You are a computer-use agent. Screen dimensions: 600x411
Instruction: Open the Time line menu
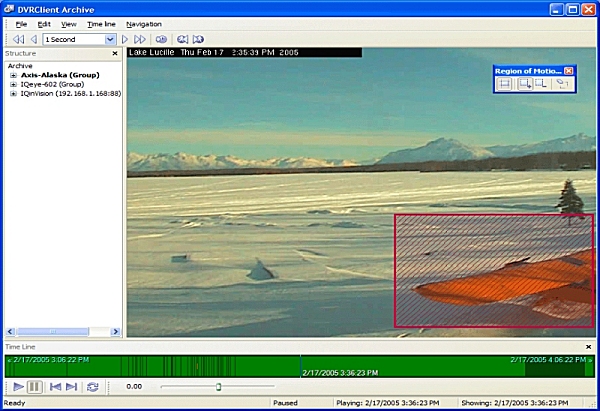click(x=100, y=24)
